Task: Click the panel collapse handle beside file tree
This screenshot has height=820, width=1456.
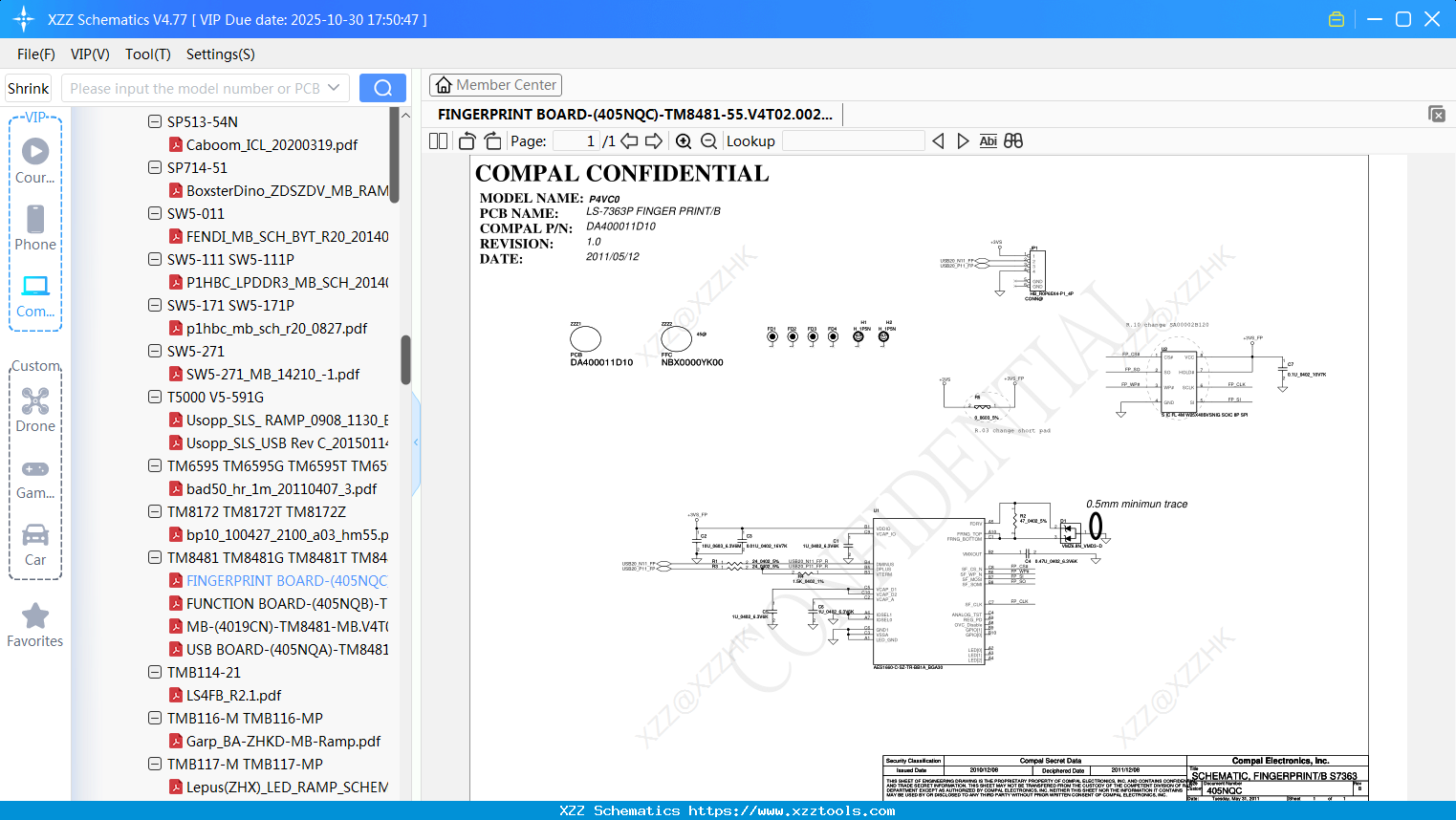Action: pos(416,442)
